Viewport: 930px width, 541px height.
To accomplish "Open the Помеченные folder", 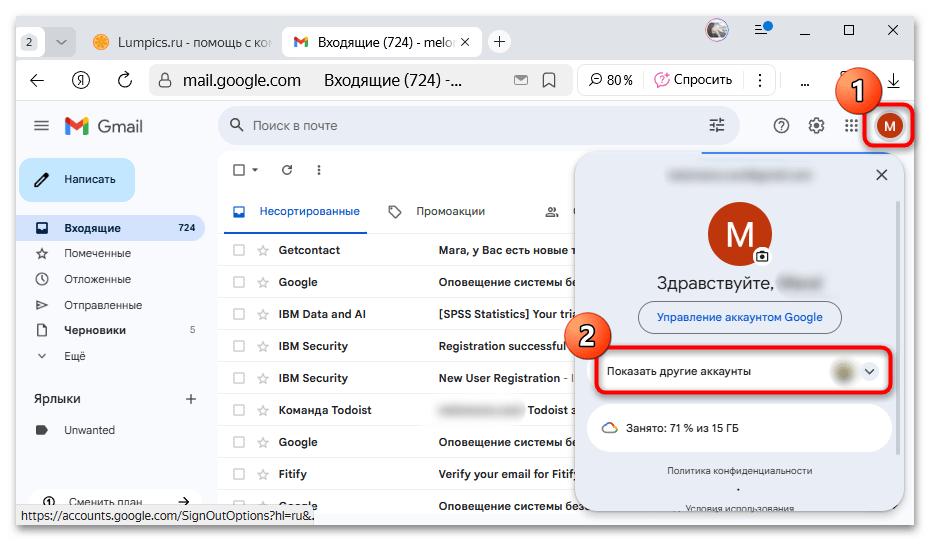I will click(x=97, y=253).
